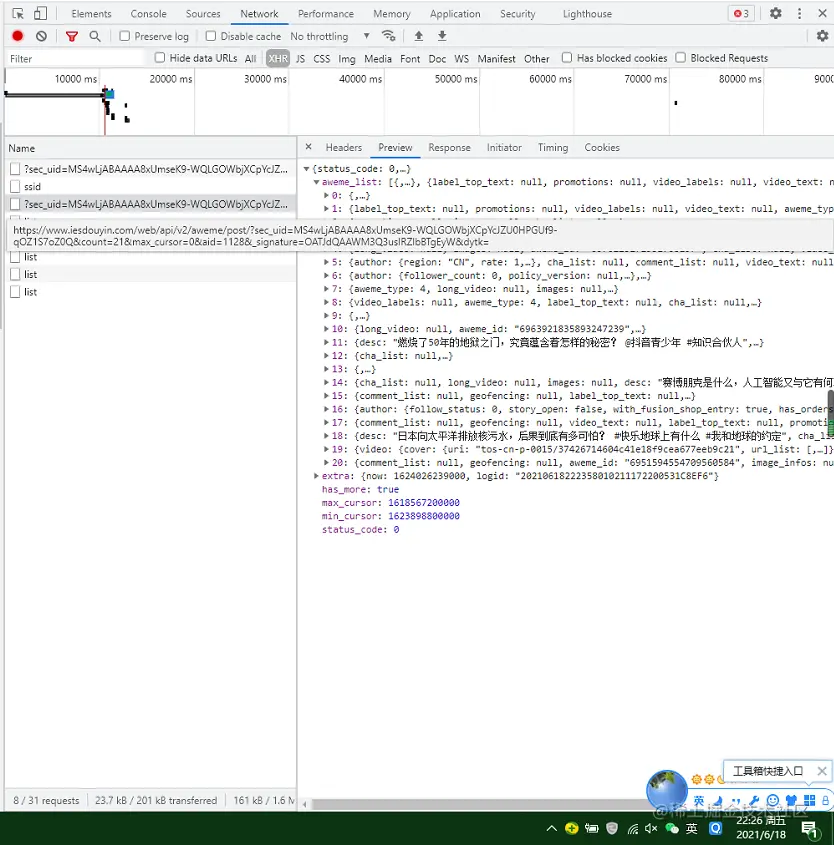Filter requests by Img type
Viewport: 834px width, 845px height.
(x=347, y=58)
